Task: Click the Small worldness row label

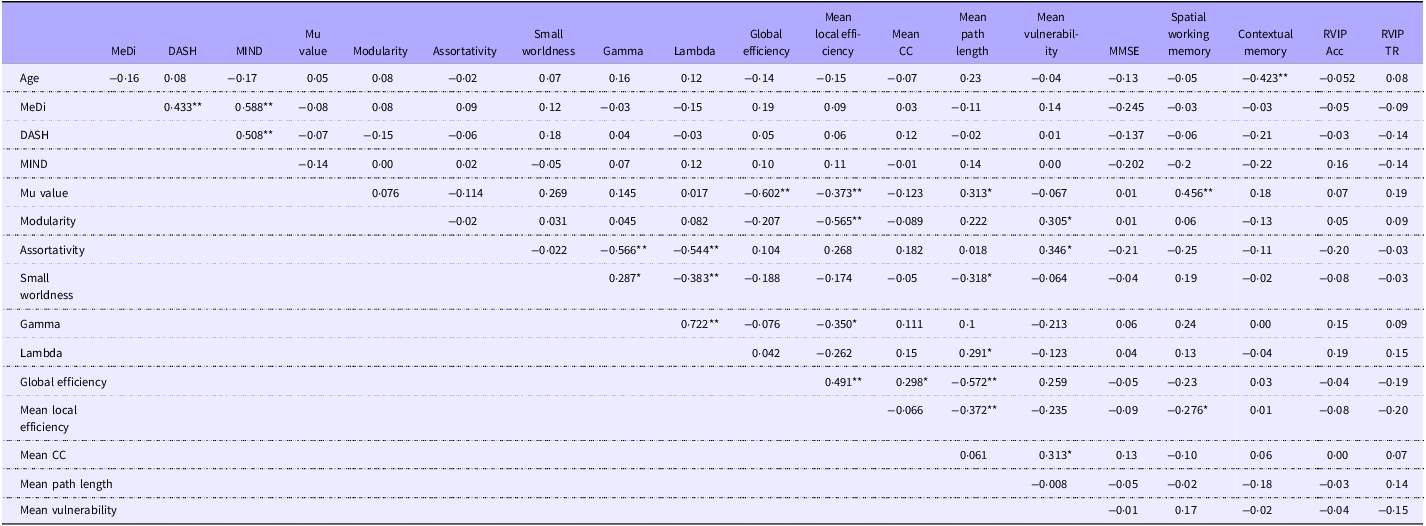Action: pyautogui.click(x=46, y=285)
